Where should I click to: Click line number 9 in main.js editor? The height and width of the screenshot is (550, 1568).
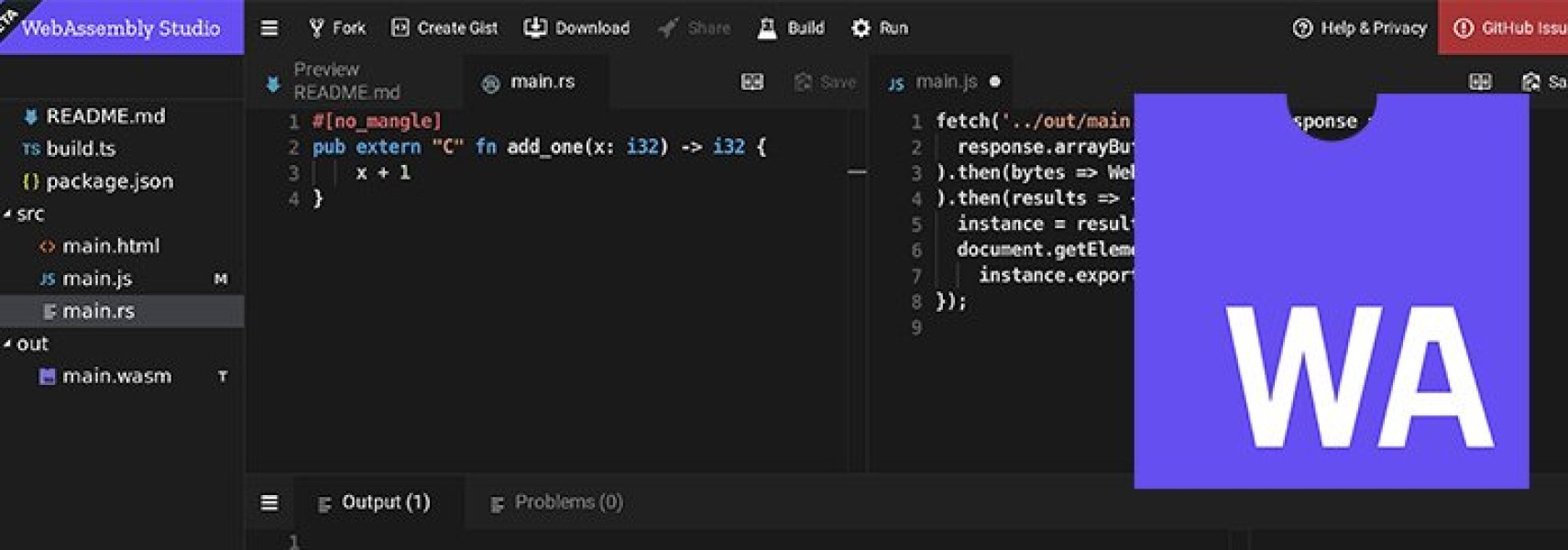click(916, 327)
